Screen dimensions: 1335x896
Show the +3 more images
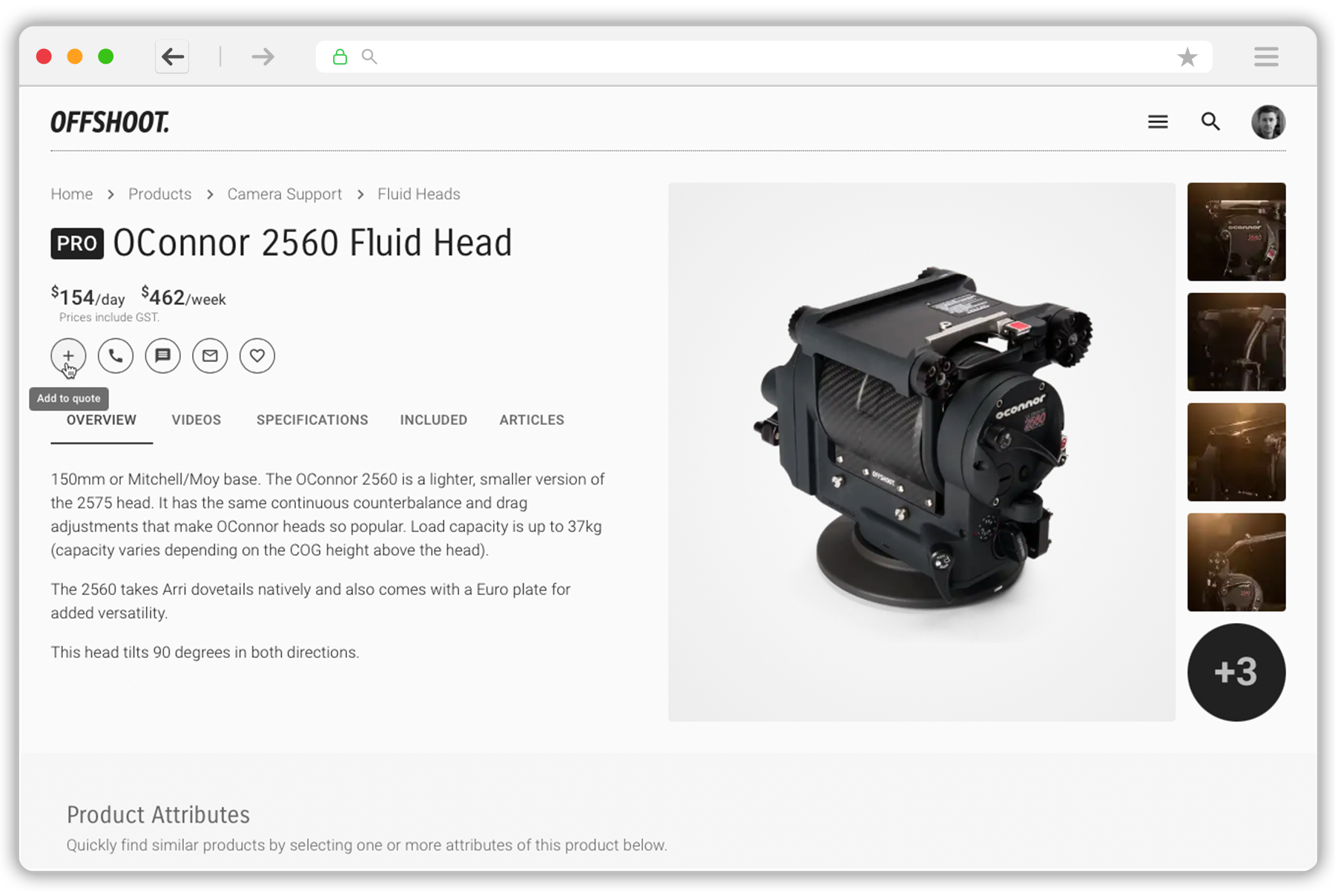(x=1236, y=672)
